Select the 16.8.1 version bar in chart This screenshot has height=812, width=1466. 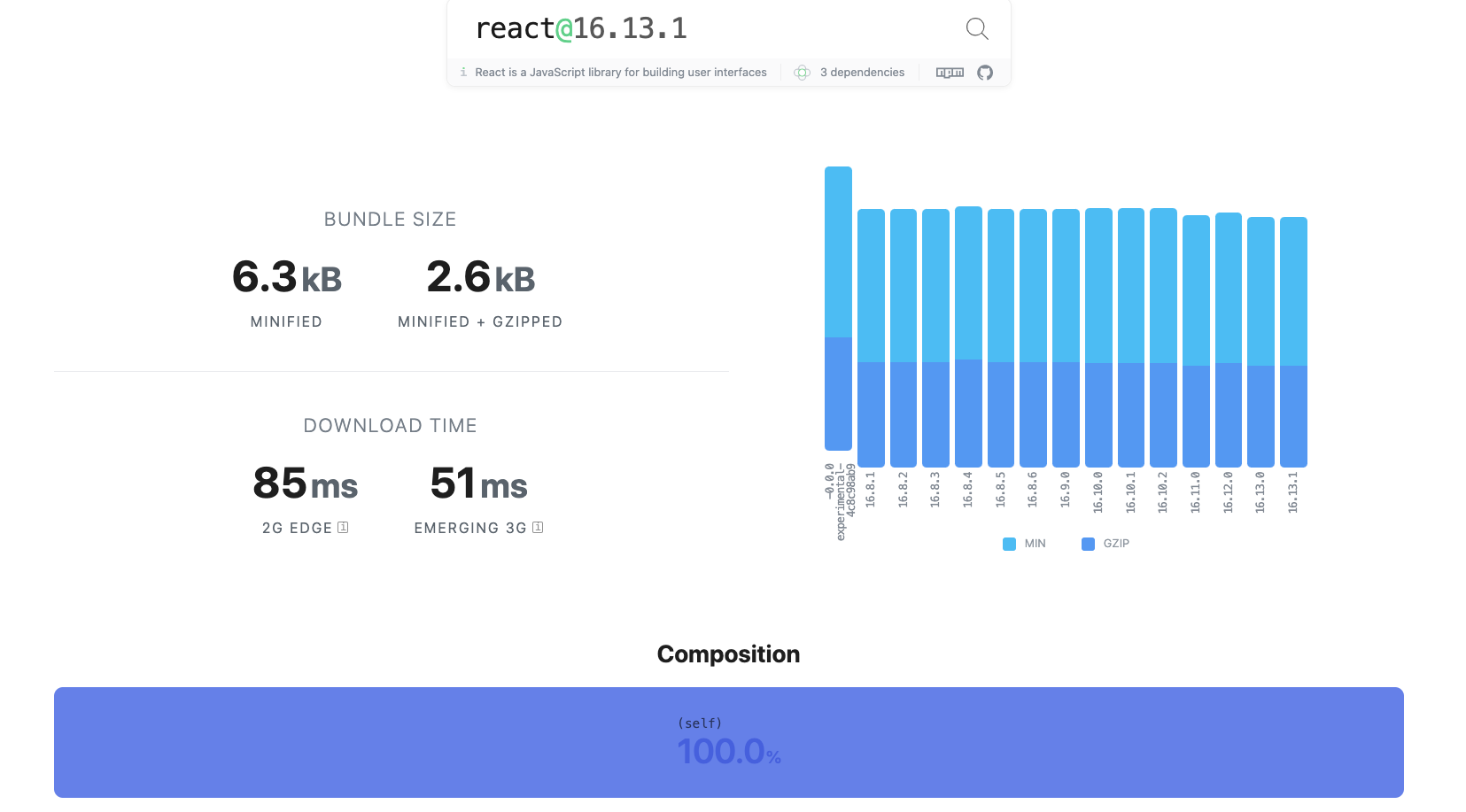(871, 336)
